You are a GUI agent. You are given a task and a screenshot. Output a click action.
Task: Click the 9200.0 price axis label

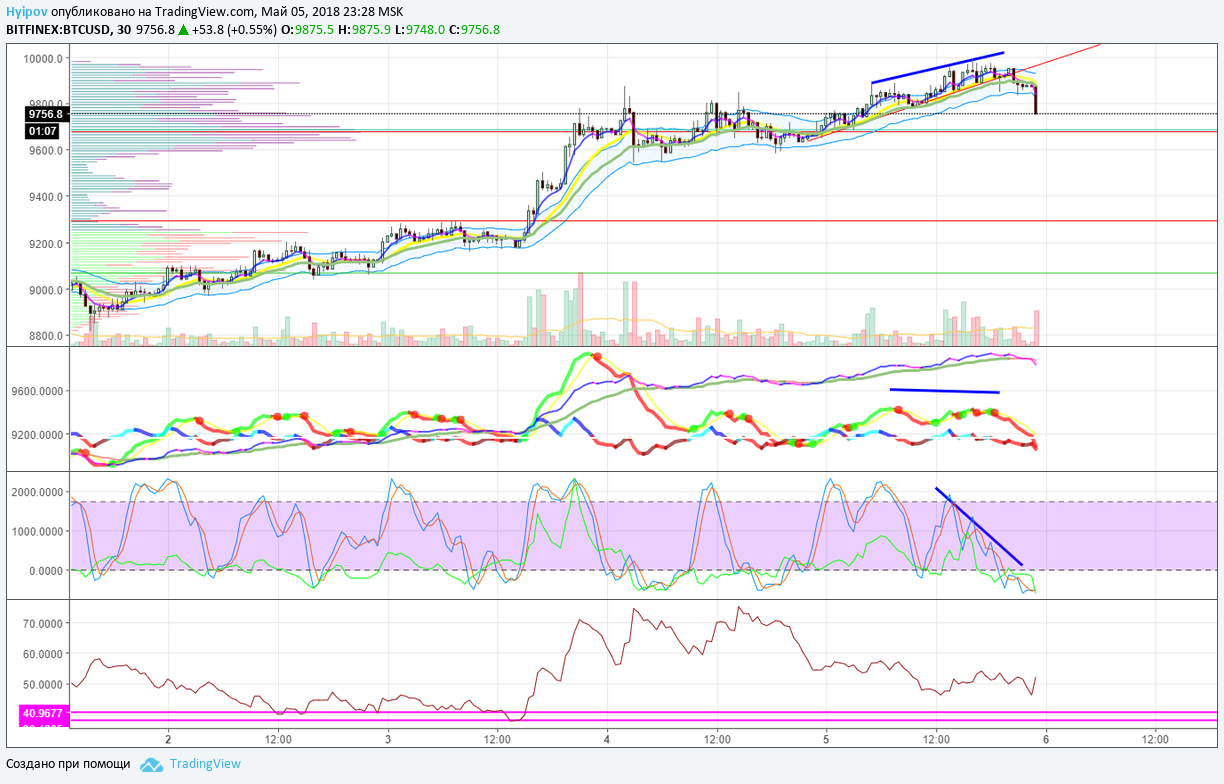[47, 243]
